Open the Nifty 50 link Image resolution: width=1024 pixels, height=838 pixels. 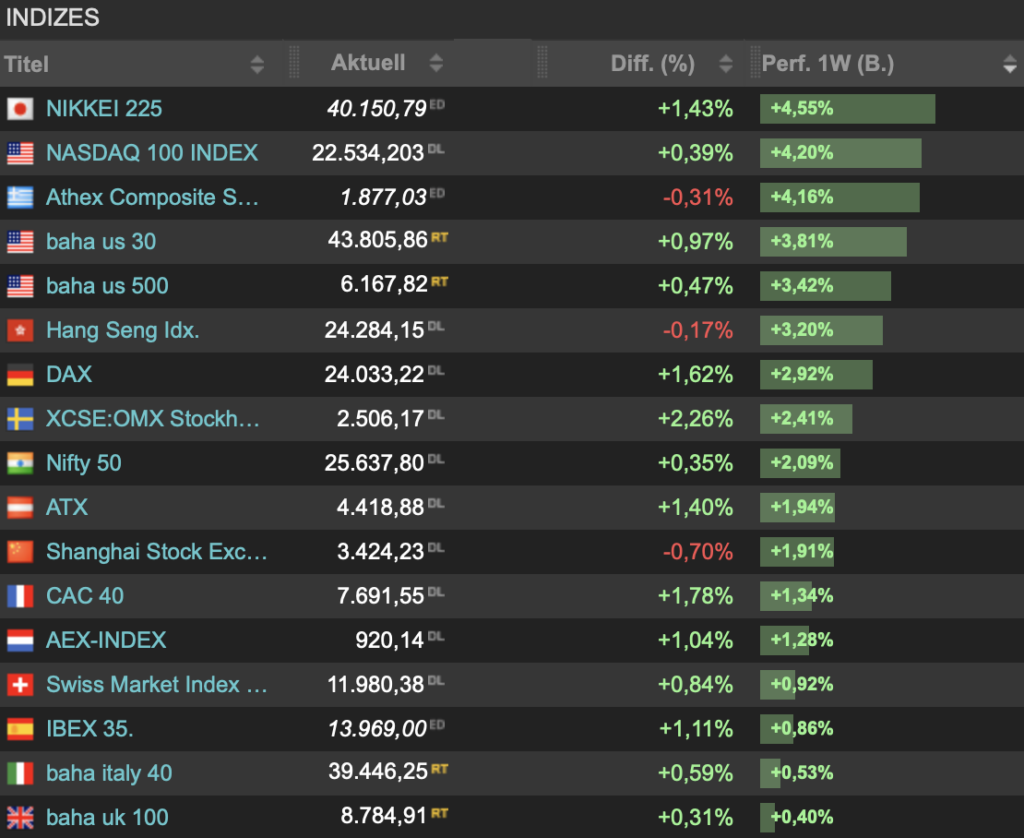pyautogui.click(x=84, y=463)
